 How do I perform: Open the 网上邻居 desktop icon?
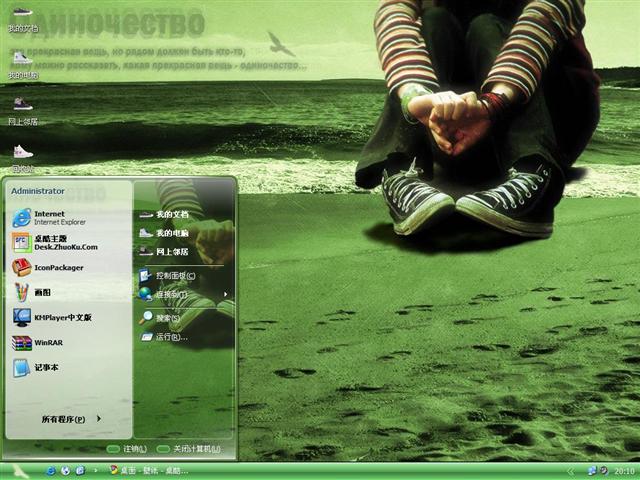click(x=23, y=111)
